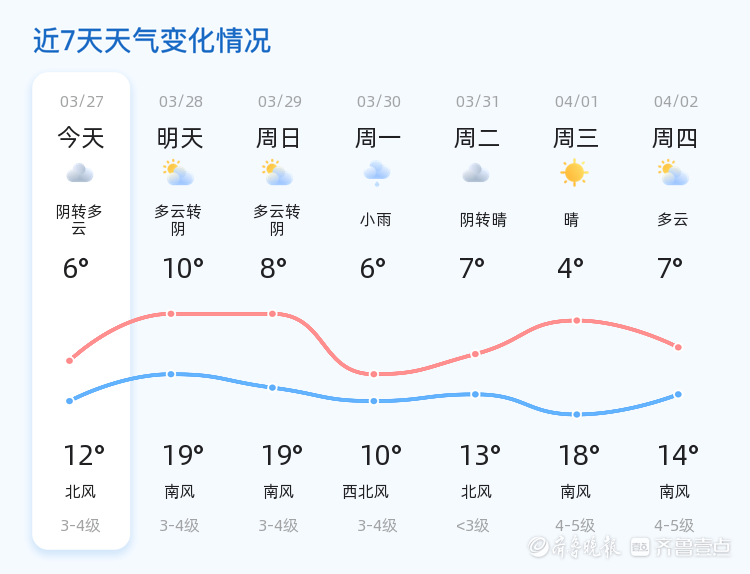Click the 西北风 wind direction label
Screen dimensions: 750x574
(x=365, y=492)
